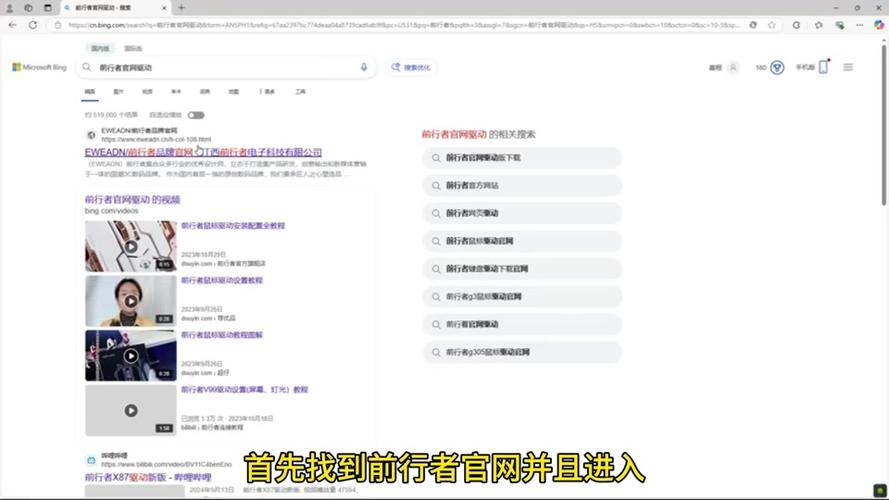Click the address bar extension icon before star
The width and height of the screenshot is (889, 500).
click(x=753, y=25)
